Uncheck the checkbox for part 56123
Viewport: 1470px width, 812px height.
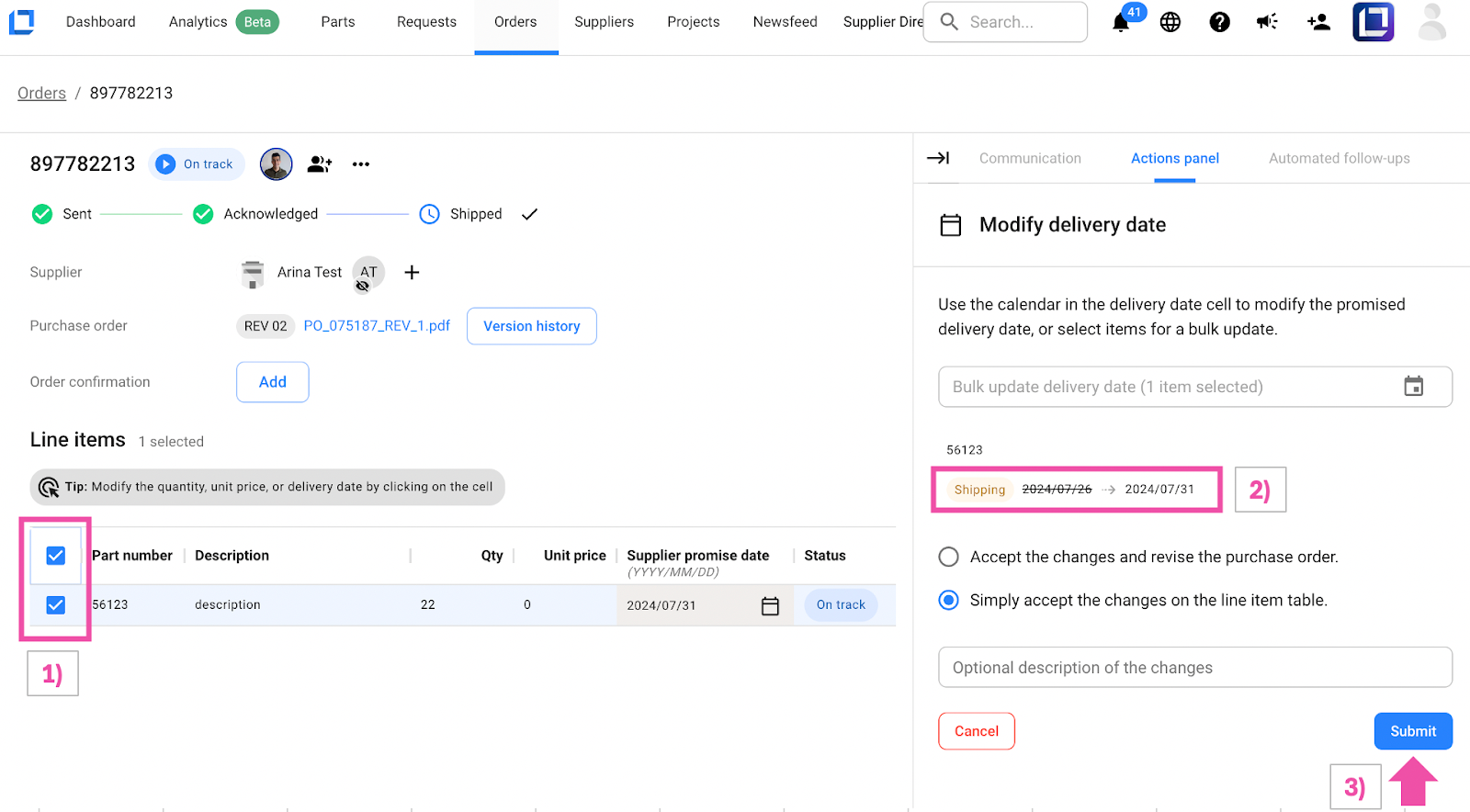pyautogui.click(x=56, y=604)
